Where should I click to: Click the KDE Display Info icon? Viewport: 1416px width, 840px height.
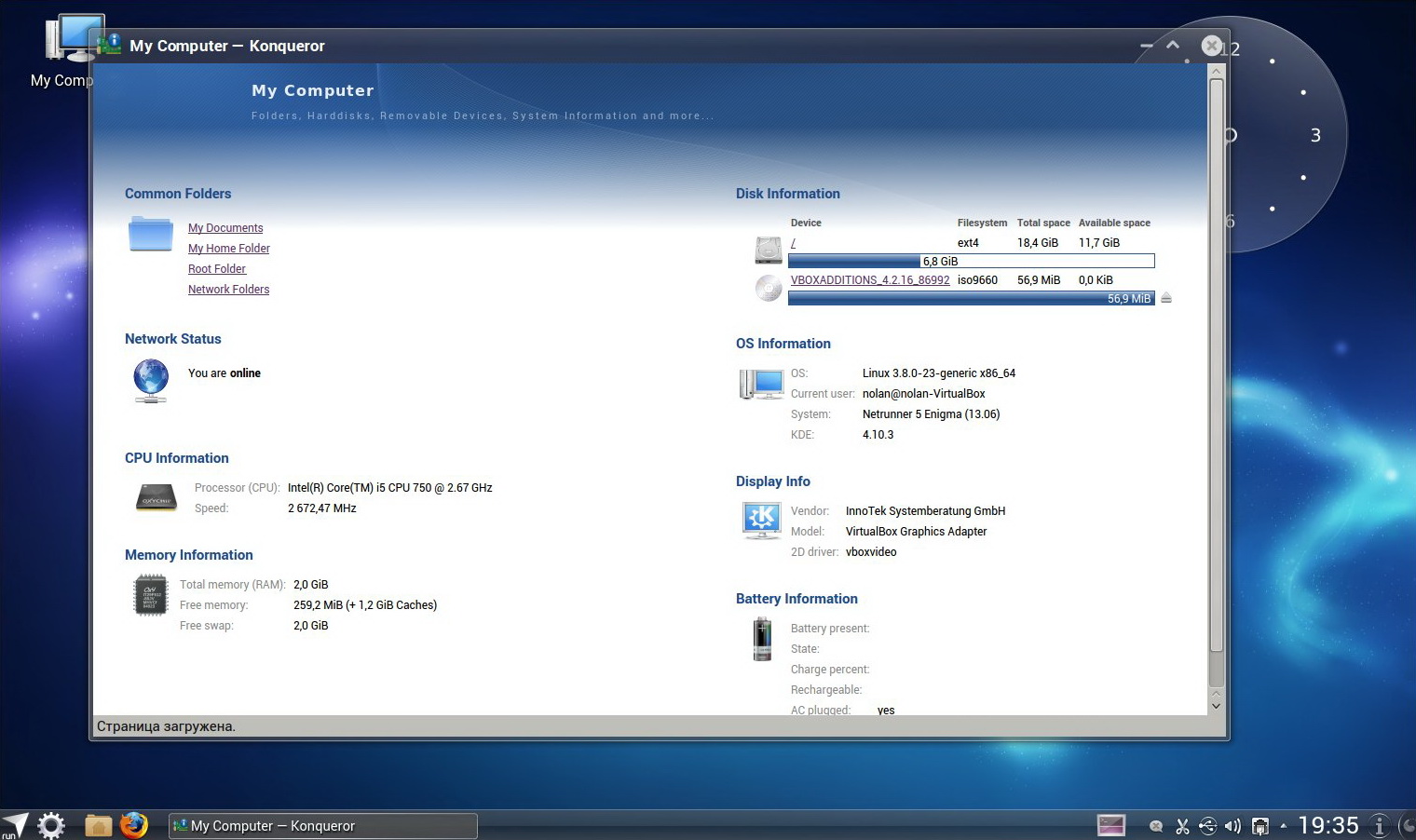point(761,521)
